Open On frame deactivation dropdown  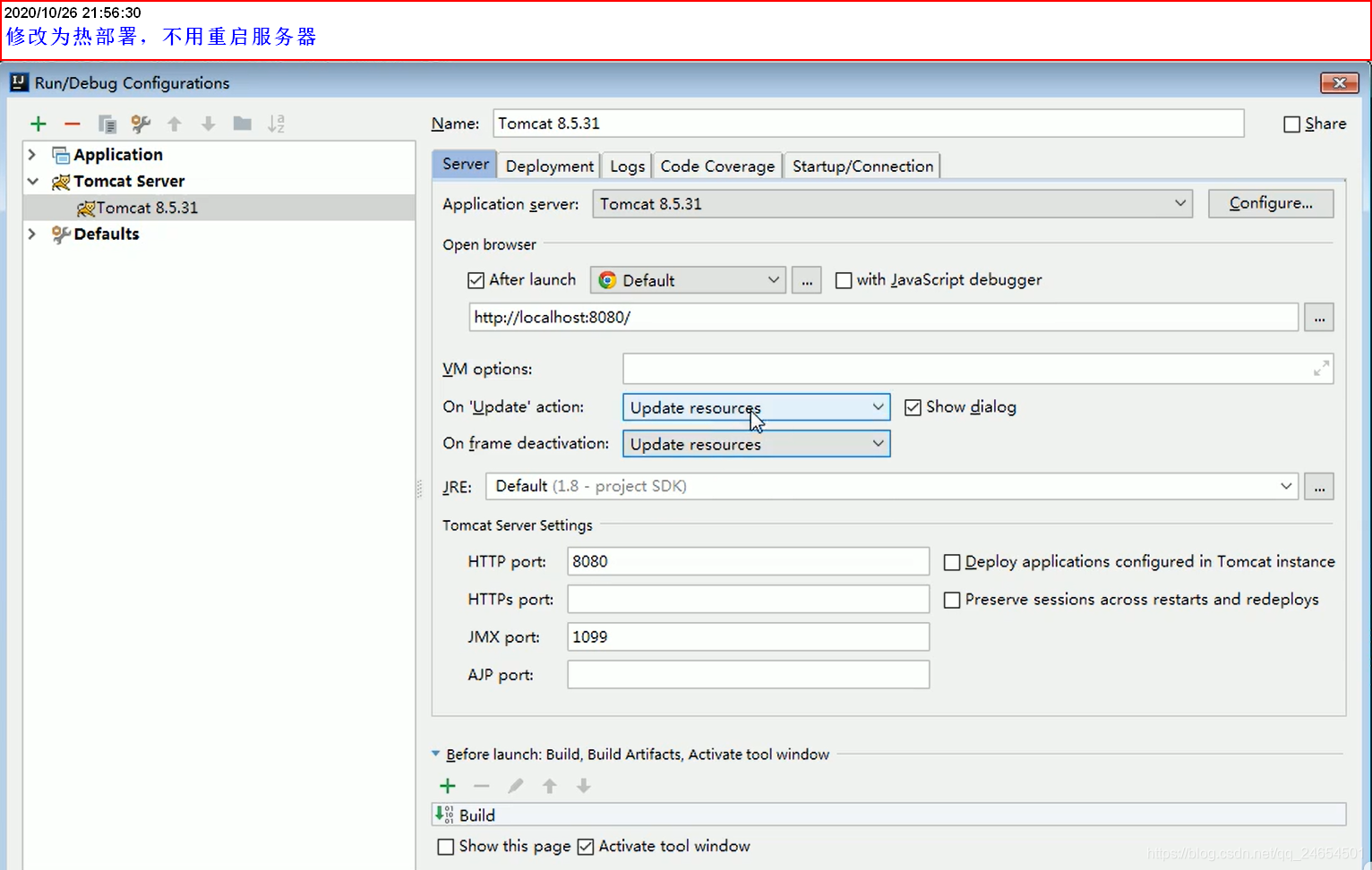tap(756, 444)
